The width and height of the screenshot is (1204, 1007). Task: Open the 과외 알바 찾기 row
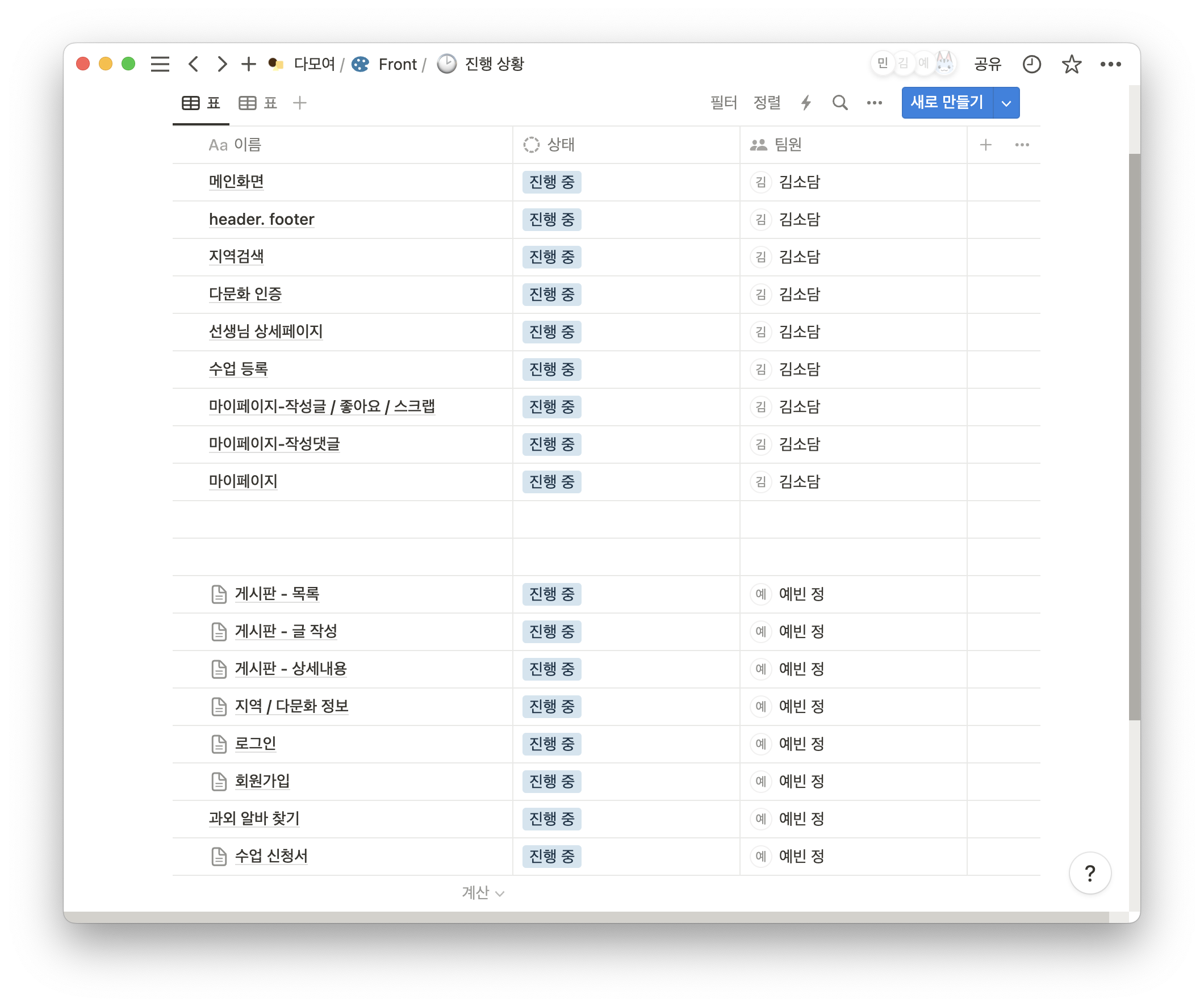[254, 819]
